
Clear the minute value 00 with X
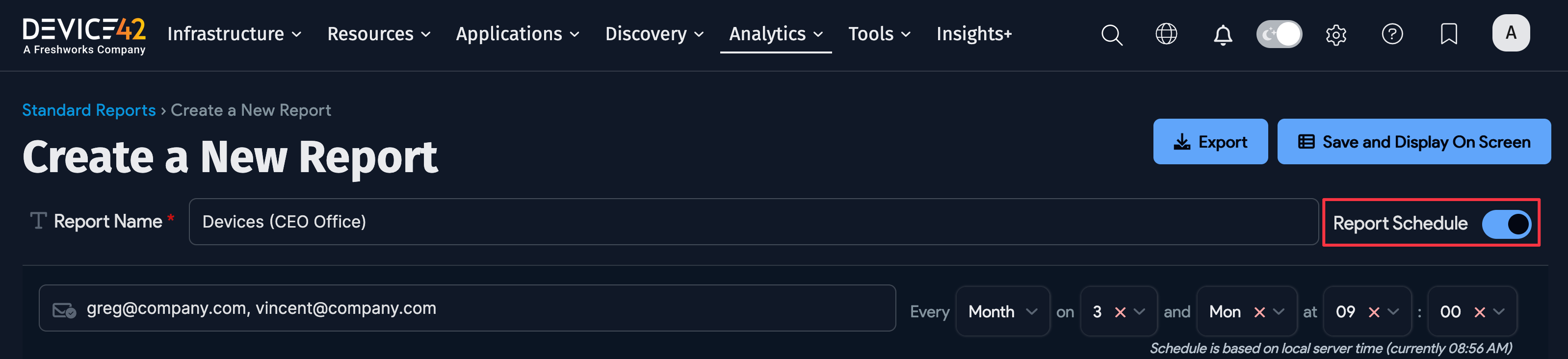(x=1479, y=312)
